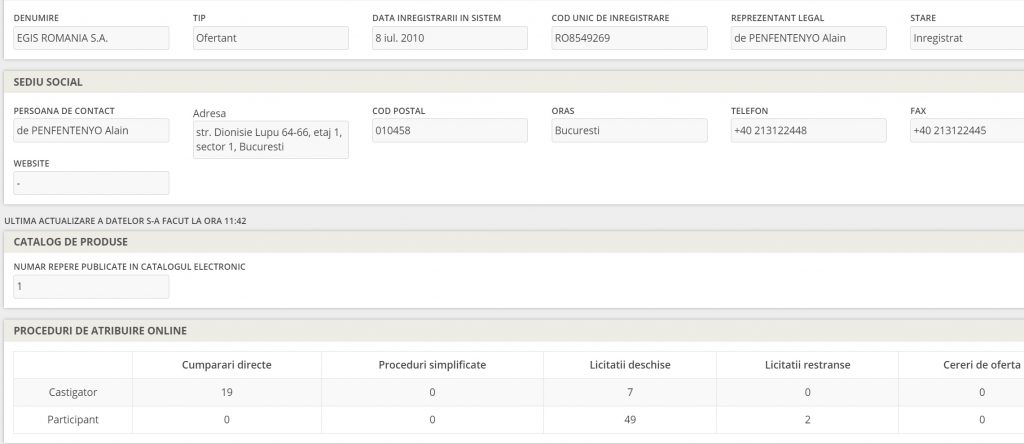Click the COD UNIC DE INREGISTRARE label

tap(611, 18)
